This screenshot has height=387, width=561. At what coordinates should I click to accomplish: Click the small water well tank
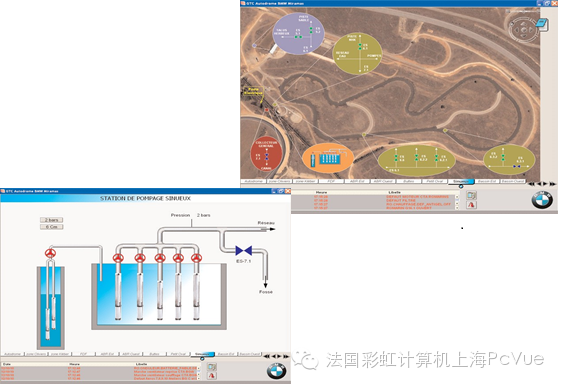[51, 307]
